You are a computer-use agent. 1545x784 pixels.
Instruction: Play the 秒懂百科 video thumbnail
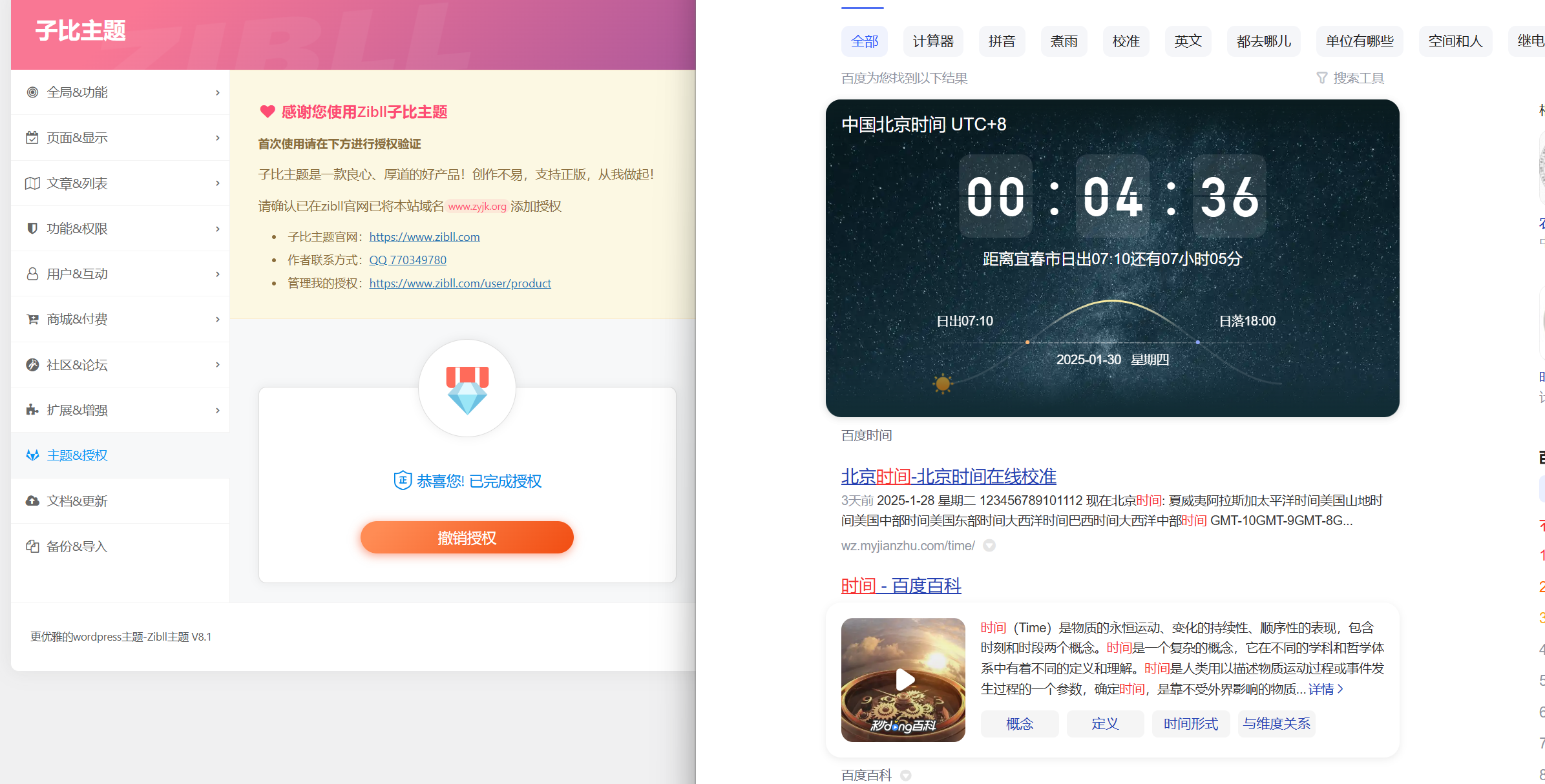coord(903,680)
